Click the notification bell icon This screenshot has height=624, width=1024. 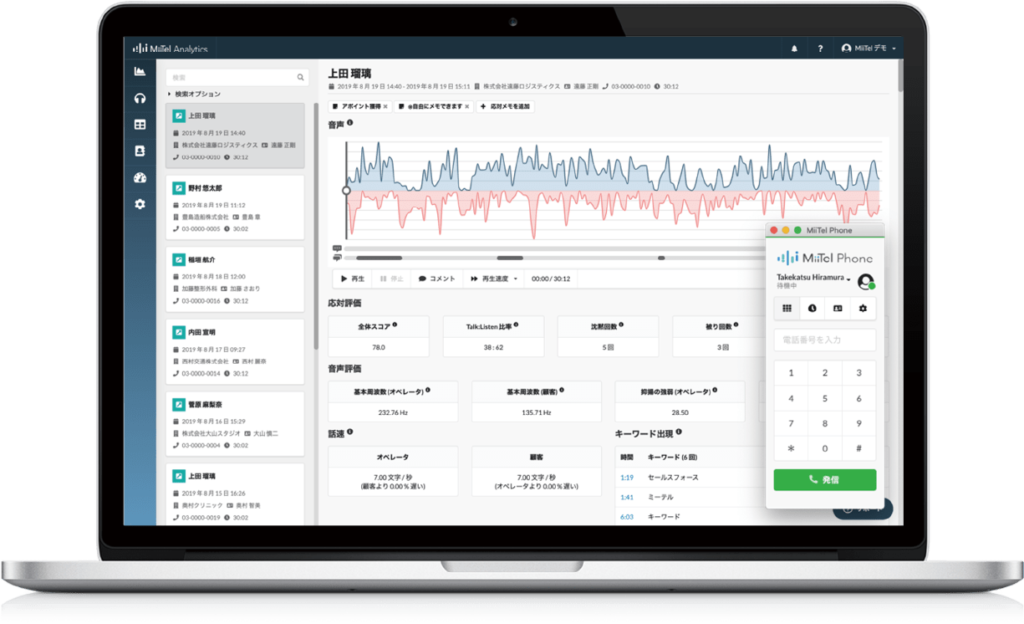pyautogui.click(x=794, y=48)
